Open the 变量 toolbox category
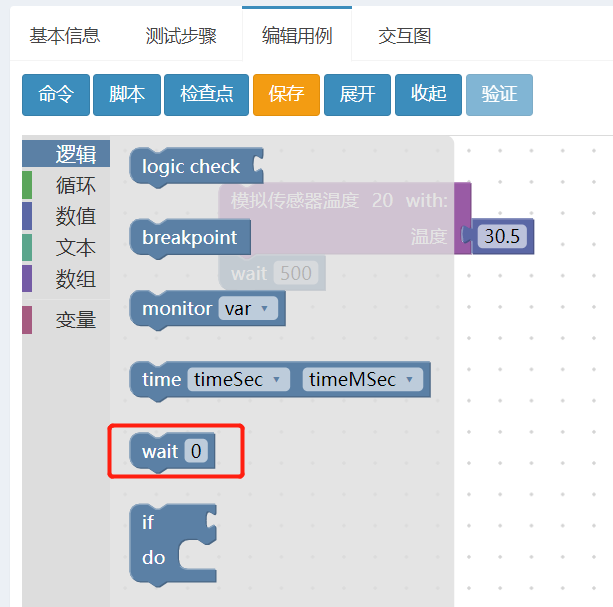Viewport: 613px width, 607px height. (66, 320)
